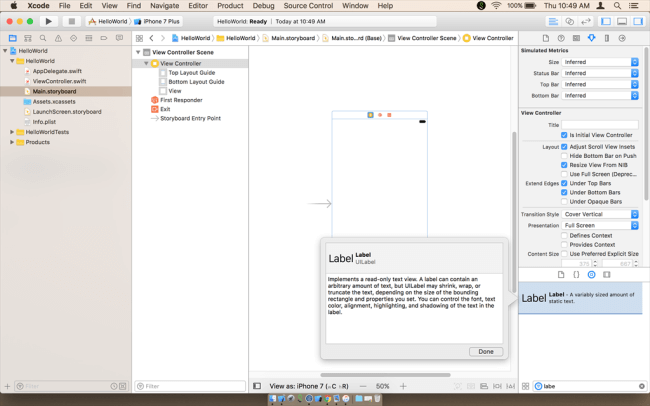Open the Presentation dropdown
The width and height of the screenshot is (650, 406).
point(600,225)
